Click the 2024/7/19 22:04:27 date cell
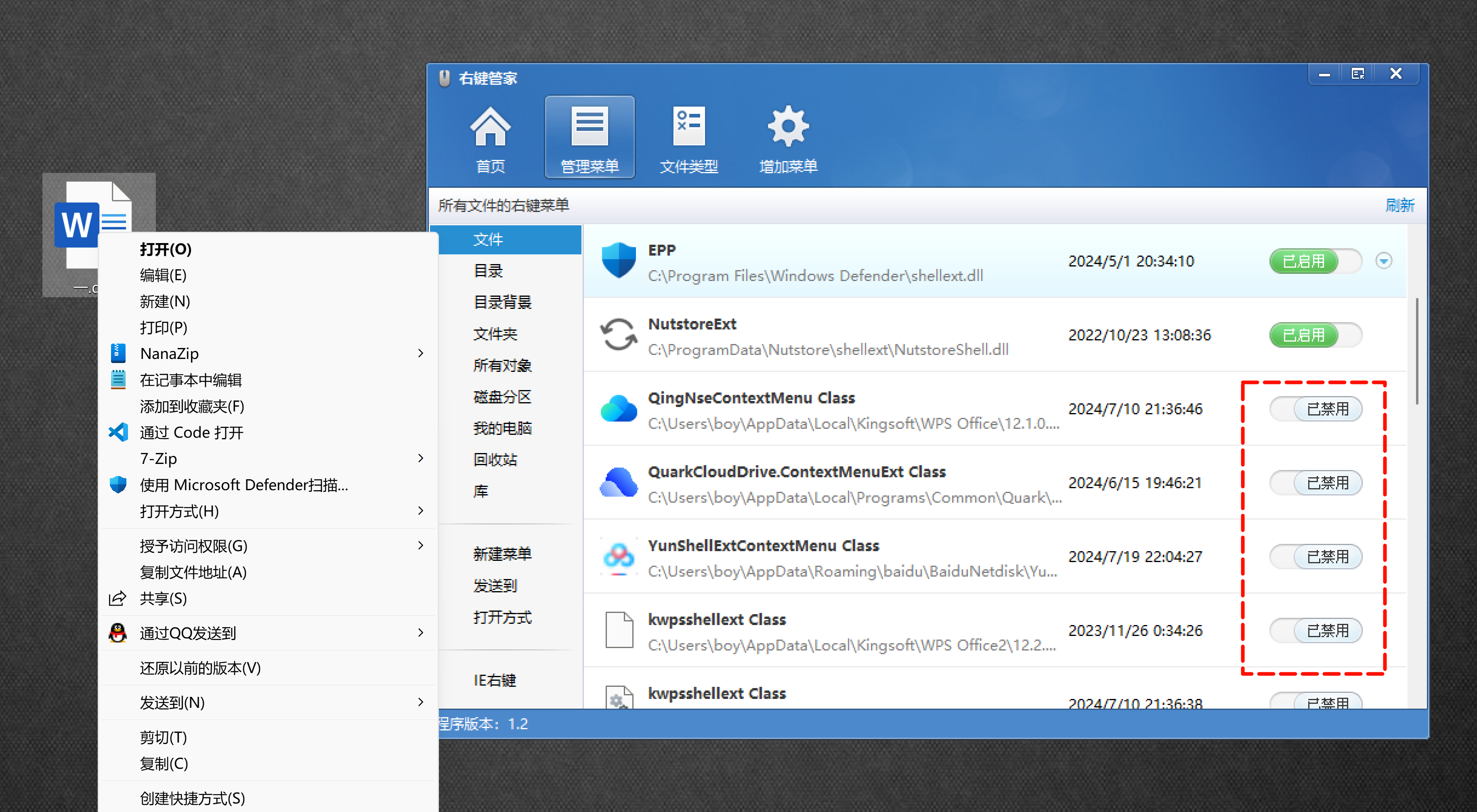The image size is (1477, 812). coord(1135,557)
